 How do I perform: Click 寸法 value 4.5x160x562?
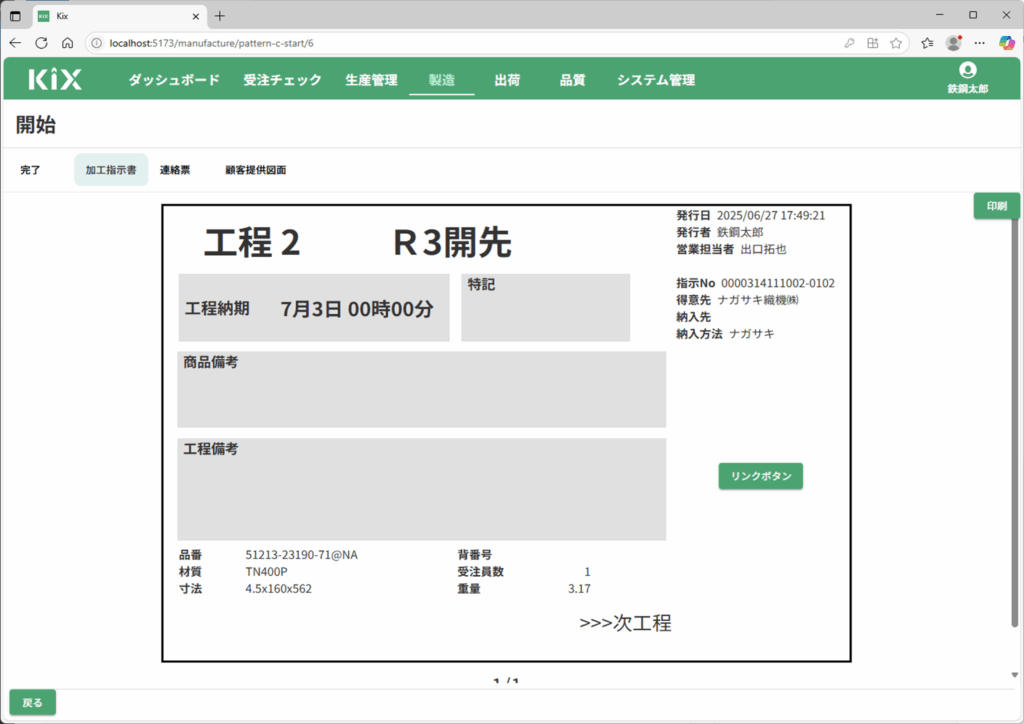point(278,589)
